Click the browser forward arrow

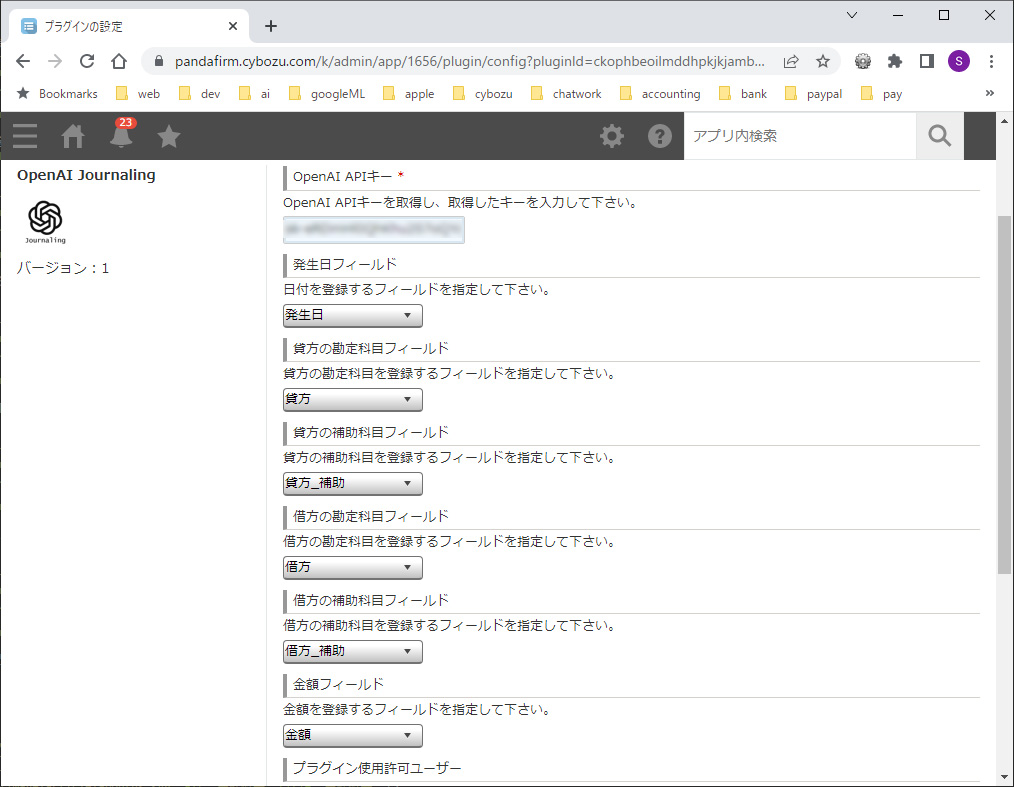(55, 61)
